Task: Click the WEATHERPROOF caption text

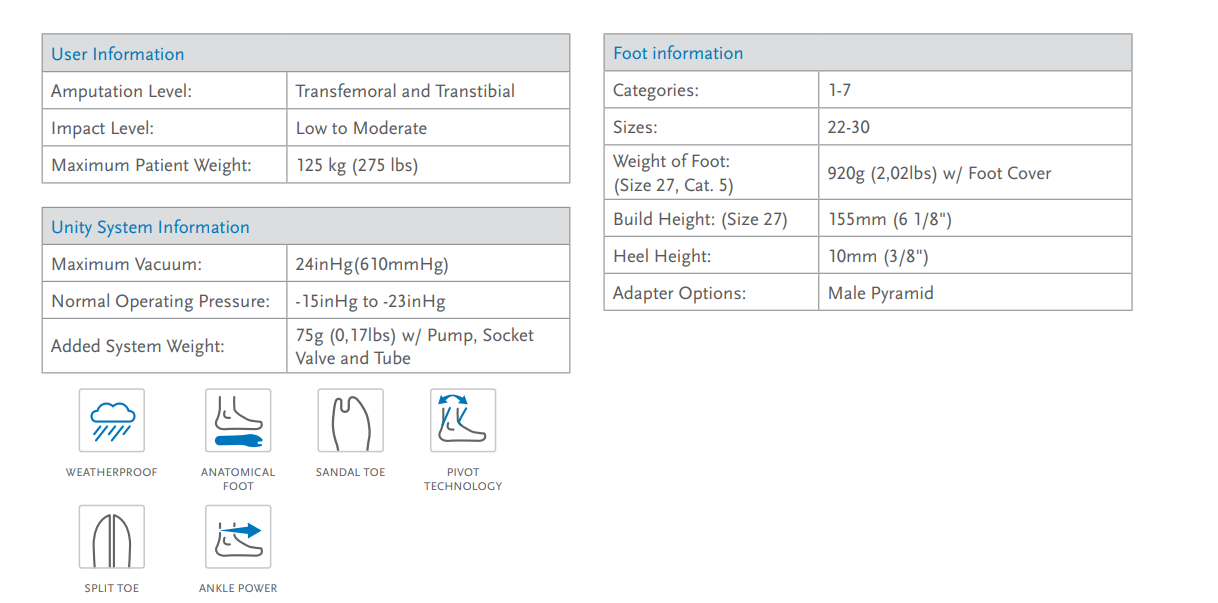Action: point(112,472)
